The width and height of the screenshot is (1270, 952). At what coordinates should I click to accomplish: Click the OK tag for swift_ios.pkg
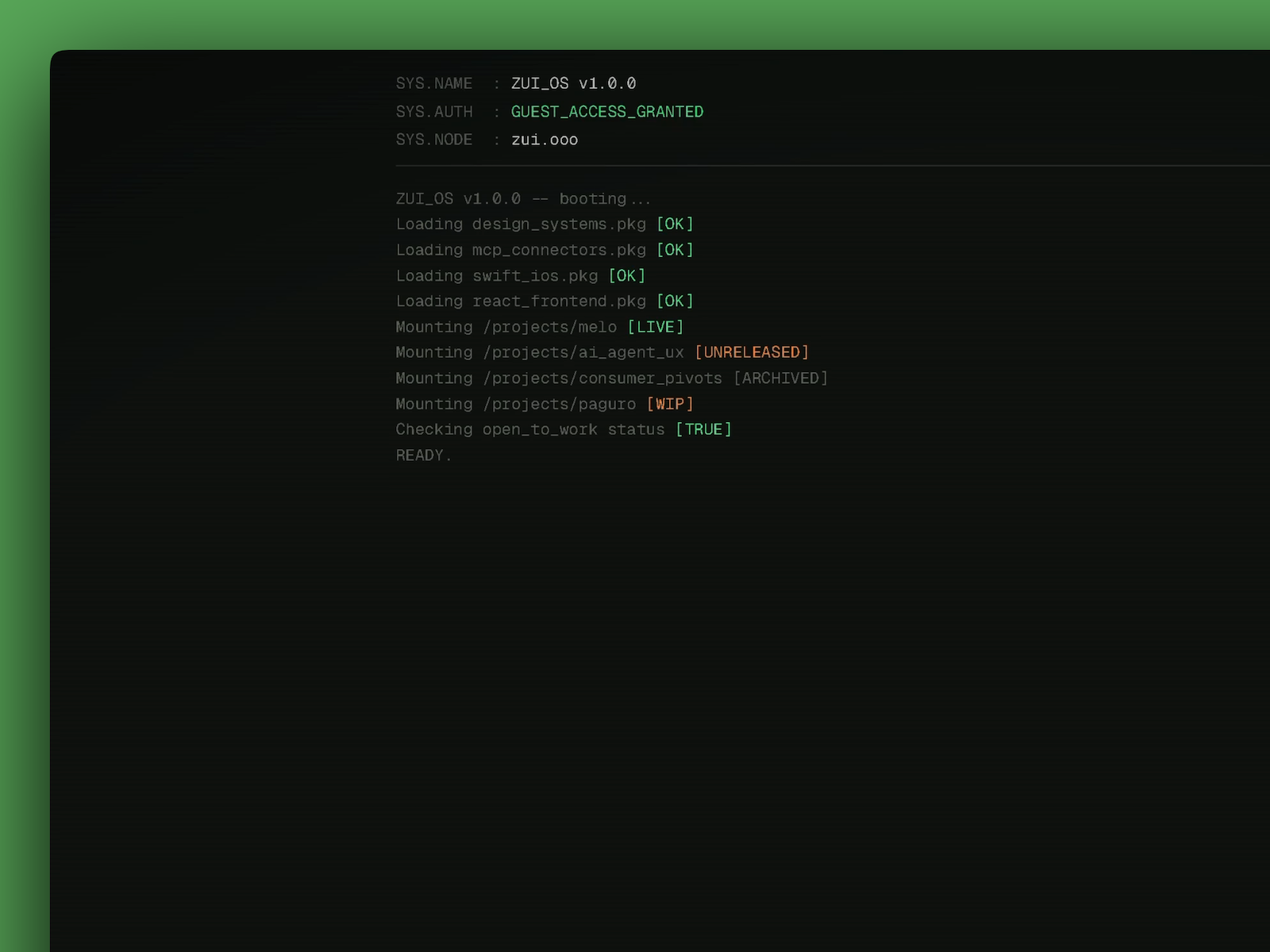[626, 276]
